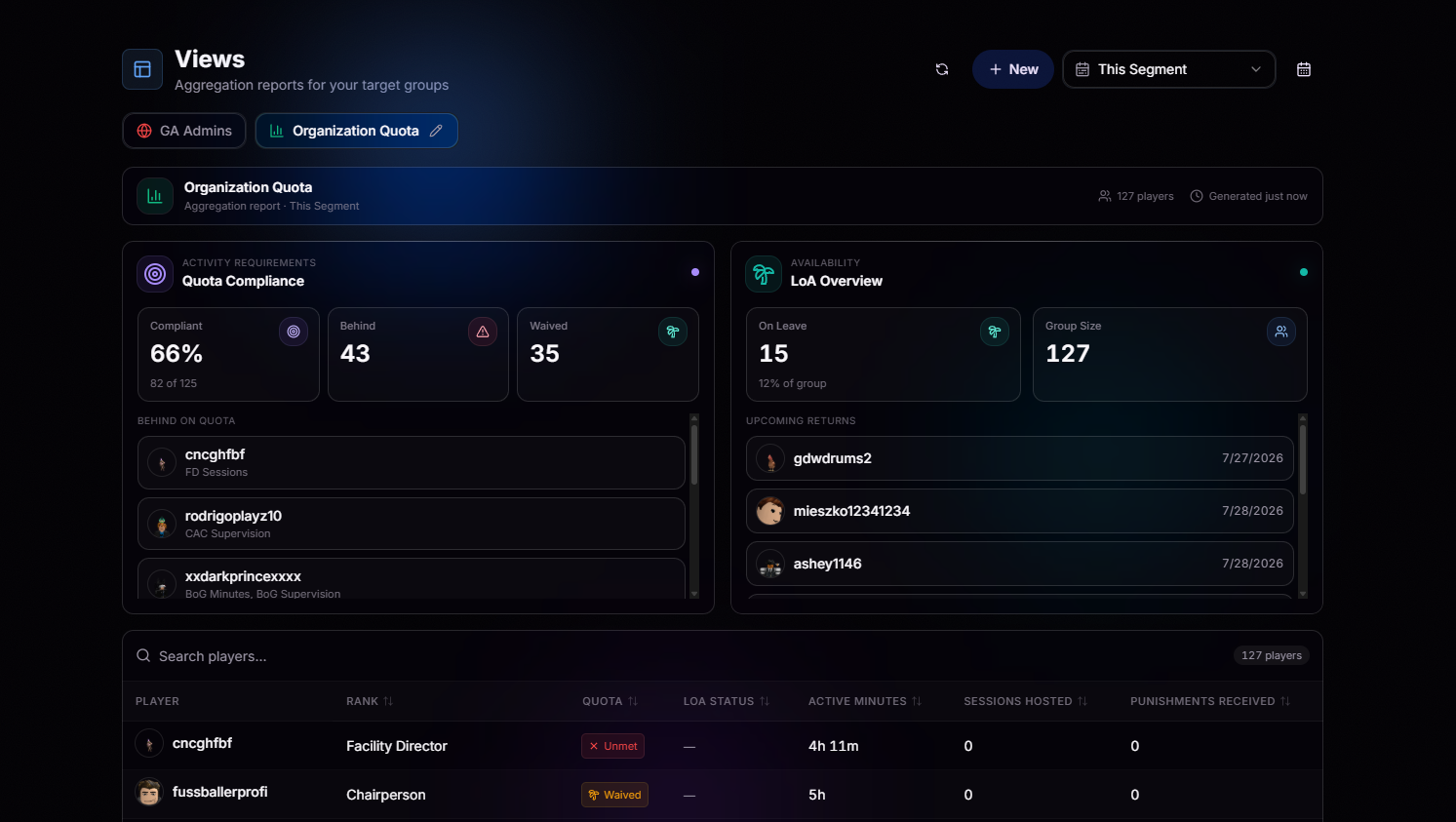Click the 7/27/2026 return date
1456x822 pixels.
pyautogui.click(x=1252, y=458)
